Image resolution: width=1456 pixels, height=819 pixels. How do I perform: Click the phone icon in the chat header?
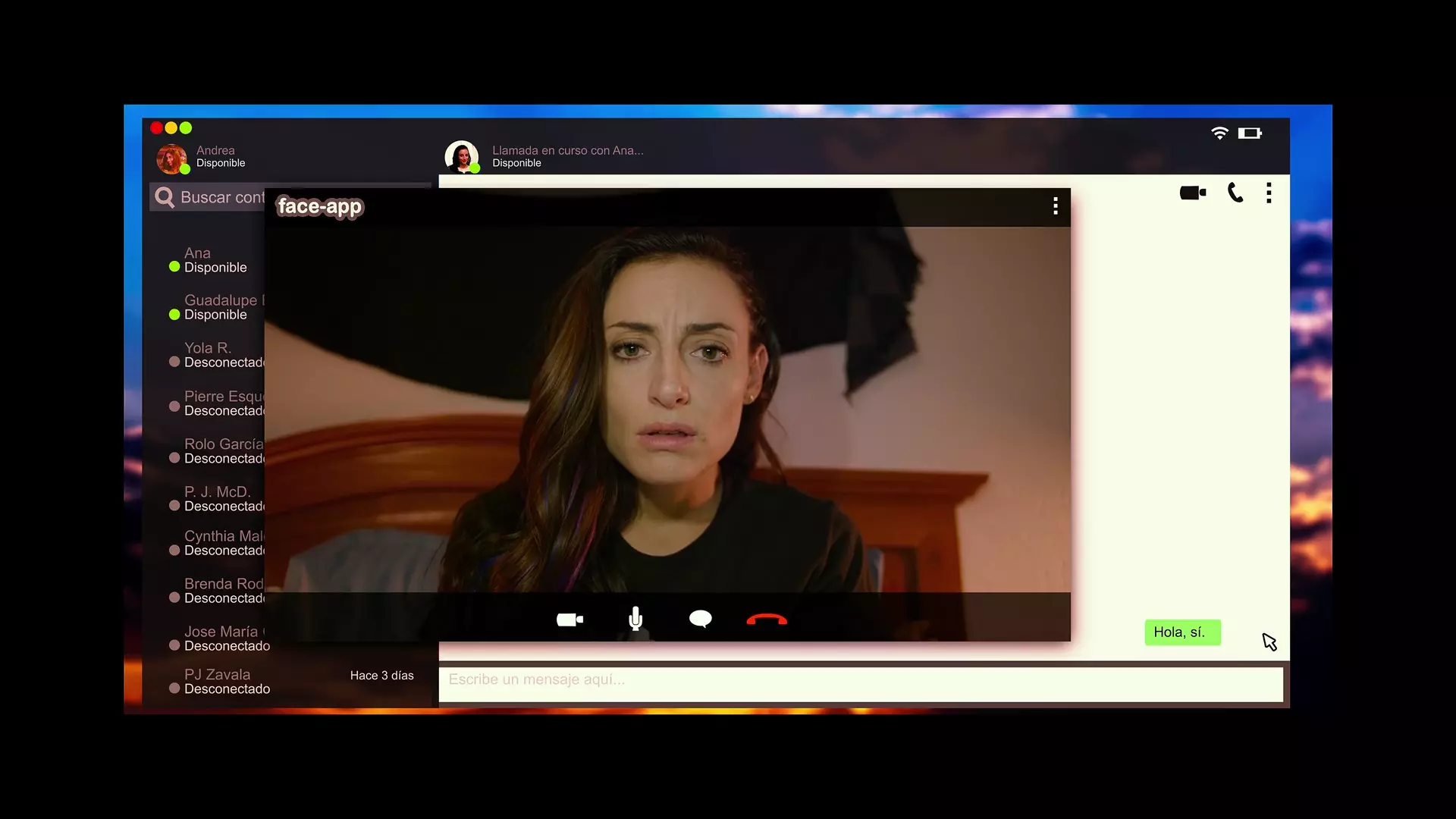pos(1235,193)
